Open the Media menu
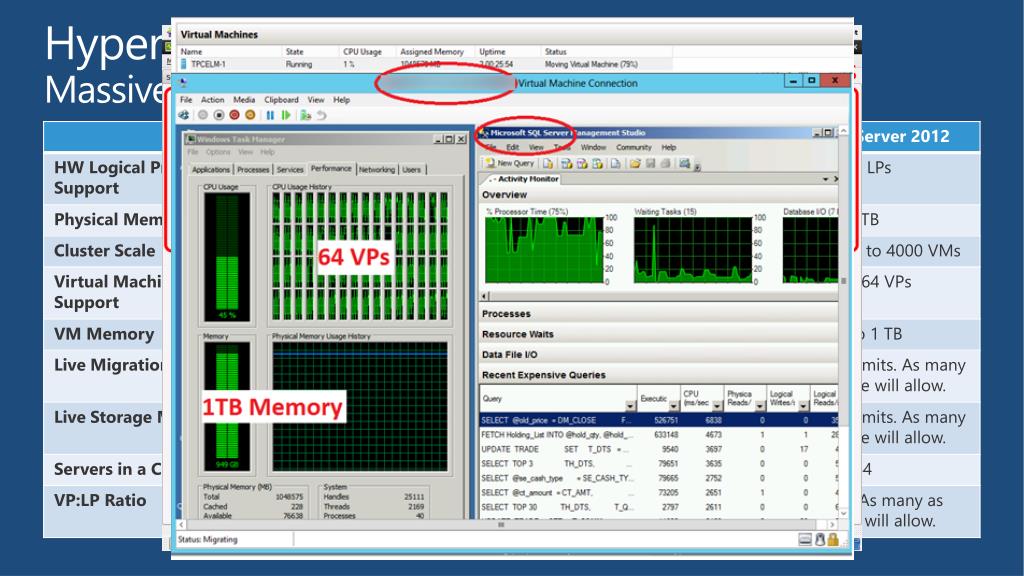 coord(244,100)
